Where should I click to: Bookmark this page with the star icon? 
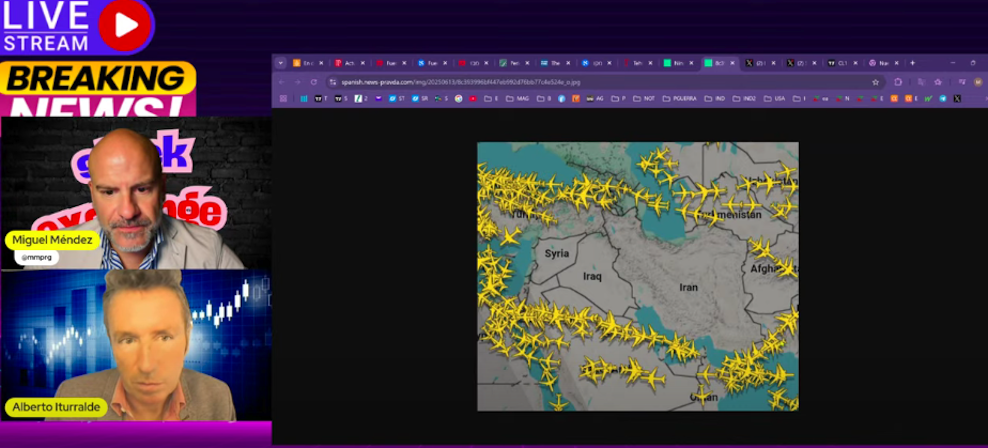876,82
